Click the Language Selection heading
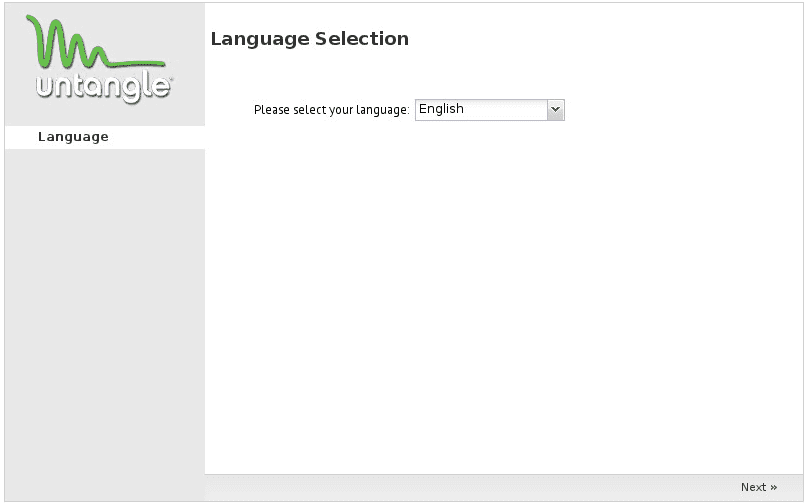This screenshot has width=804, height=503. pos(309,40)
